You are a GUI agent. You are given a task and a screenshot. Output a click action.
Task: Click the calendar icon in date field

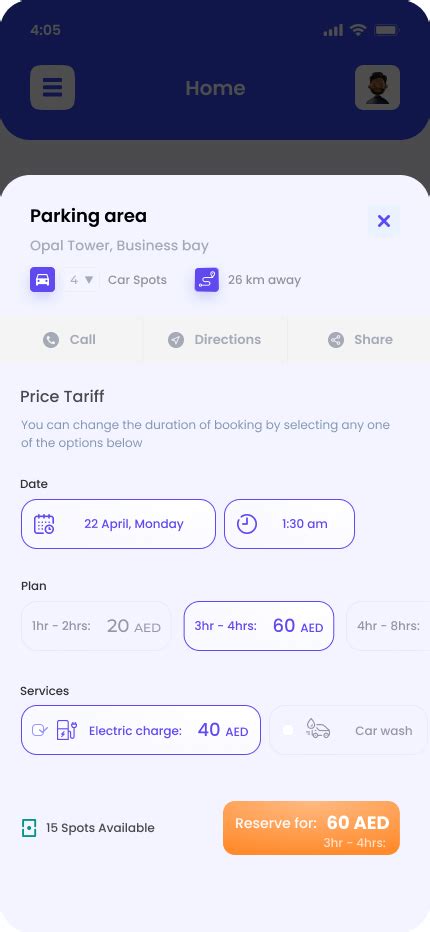(44, 524)
